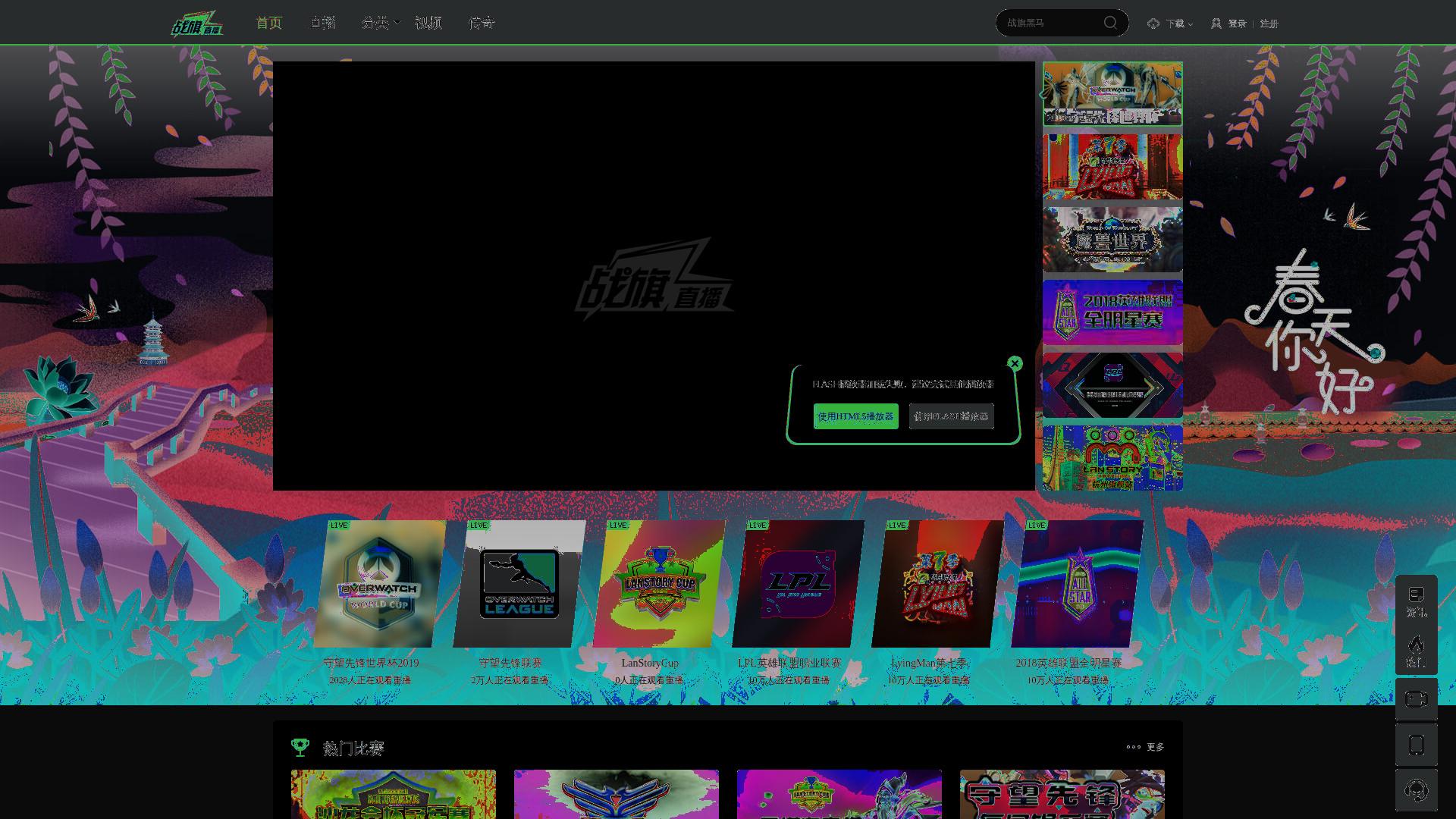This screenshot has width=1456, height=819.
Task: Click the customer service headset icon
Action: click(1416, 790)
